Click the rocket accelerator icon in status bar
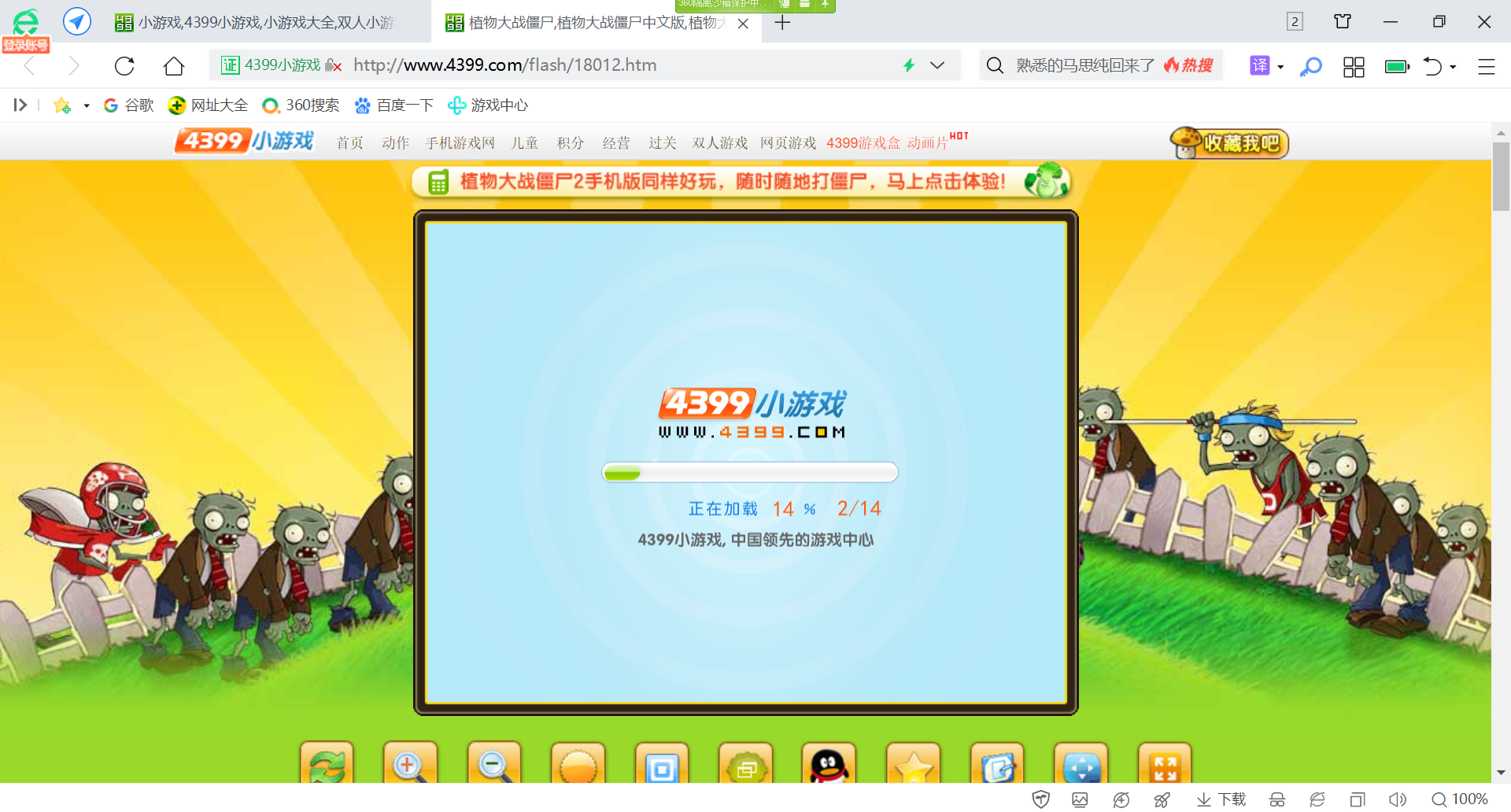The width and height of the screenshot is (1511, 812). point(1162,799)
